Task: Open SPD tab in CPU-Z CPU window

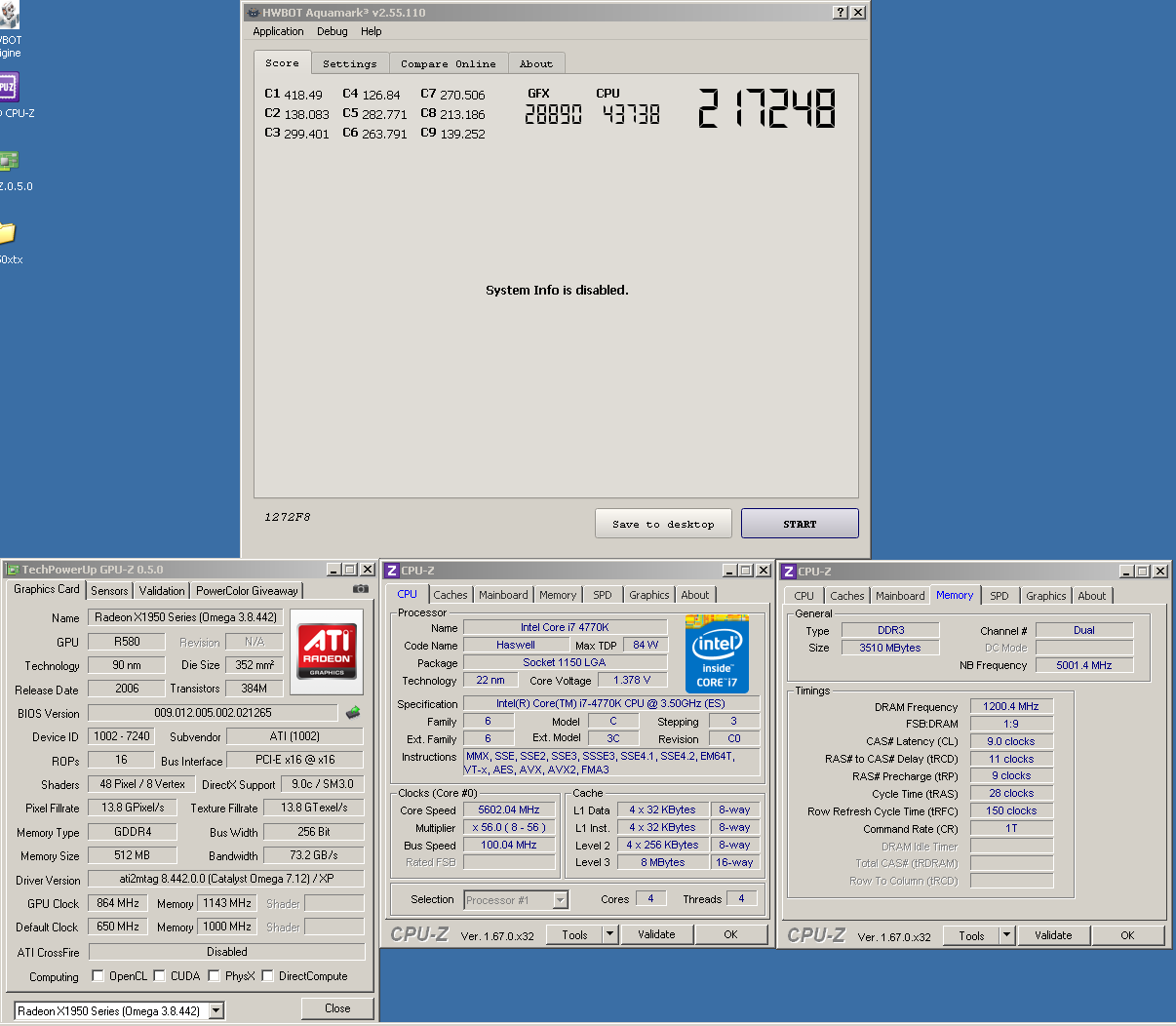Action: 603,595
